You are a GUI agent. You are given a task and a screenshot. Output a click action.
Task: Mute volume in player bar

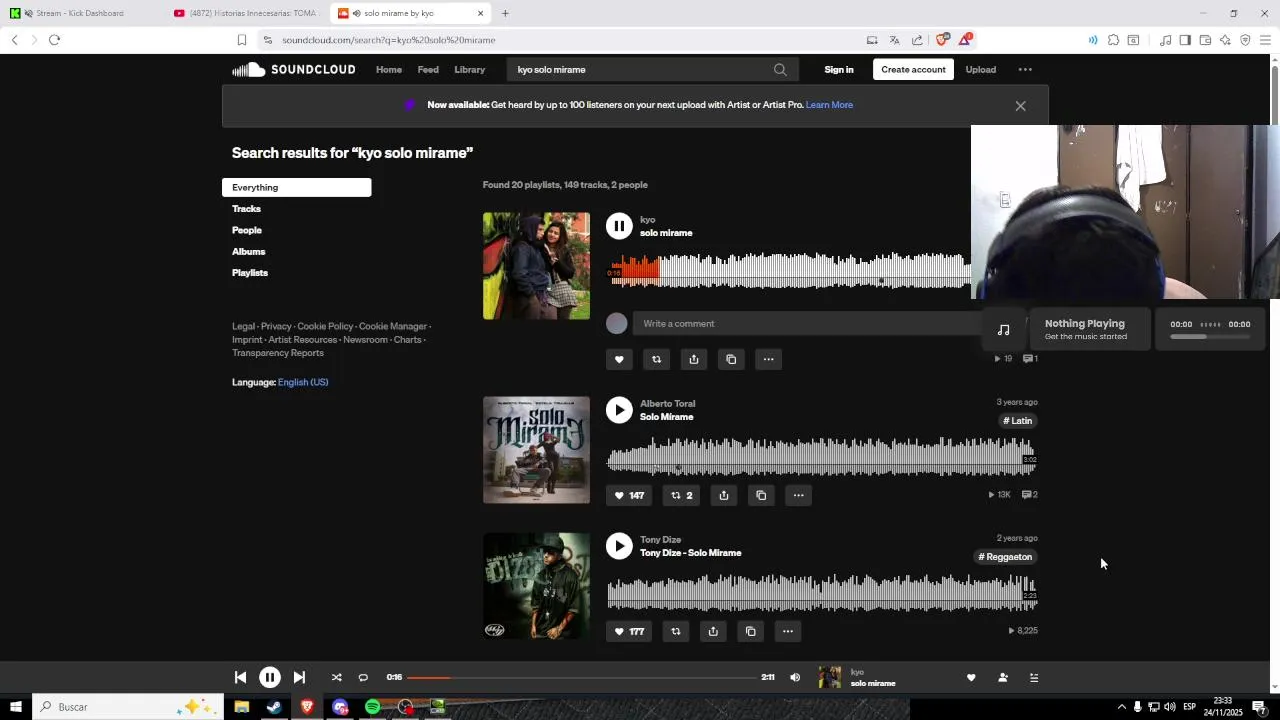click(795, 677)
